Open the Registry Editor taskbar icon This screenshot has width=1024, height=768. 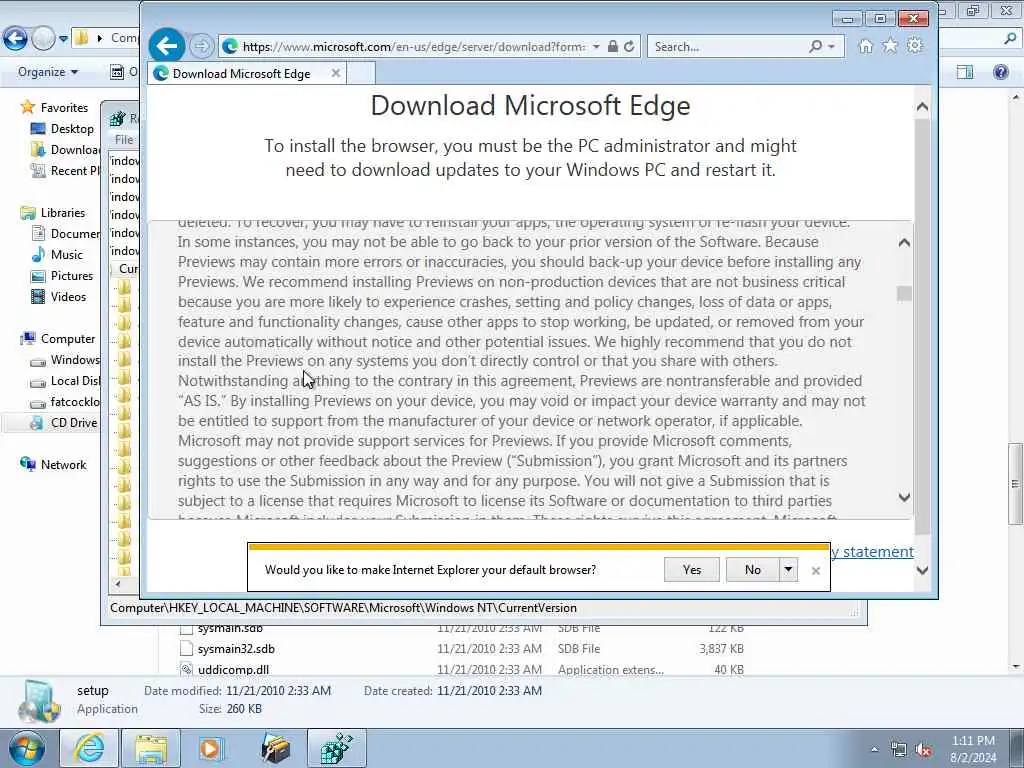pos(337,748)
